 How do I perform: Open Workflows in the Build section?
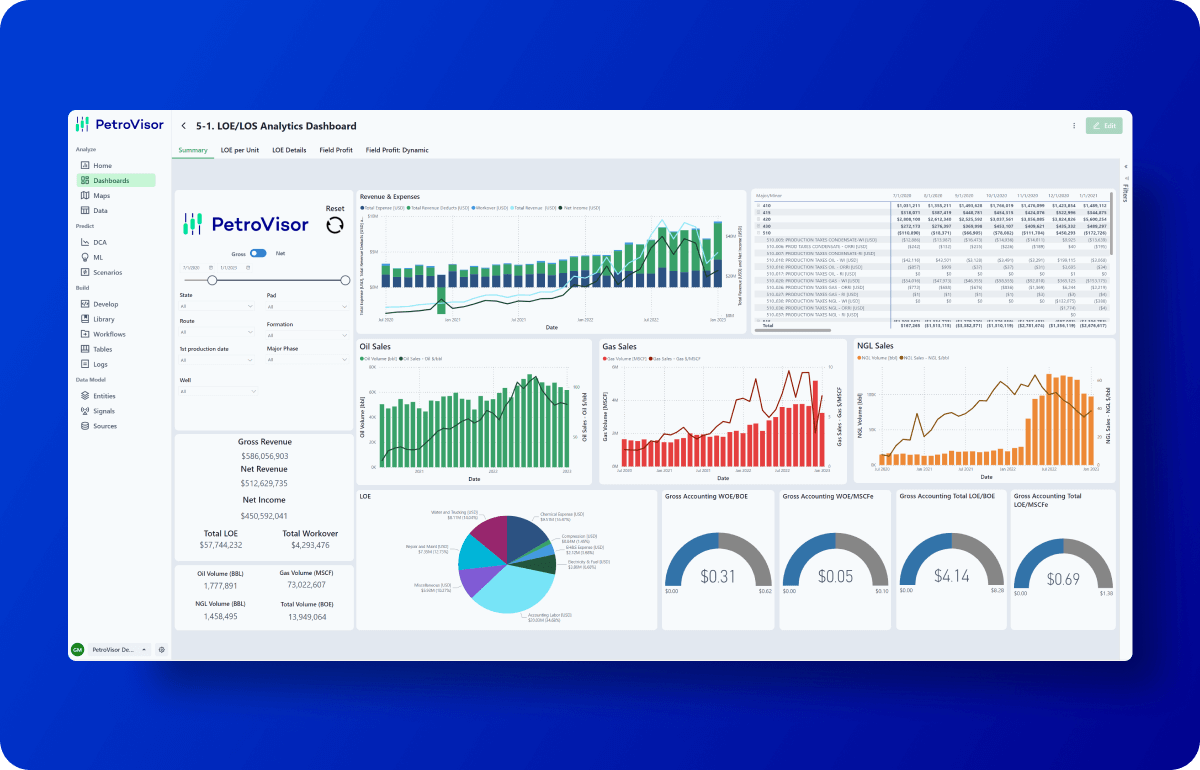(x=109, y=334)
